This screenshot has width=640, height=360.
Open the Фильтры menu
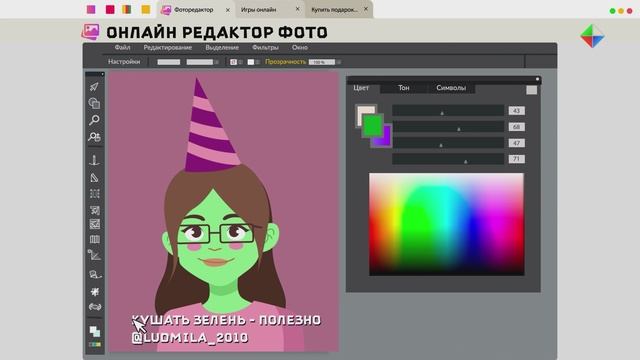coord(265,48)
